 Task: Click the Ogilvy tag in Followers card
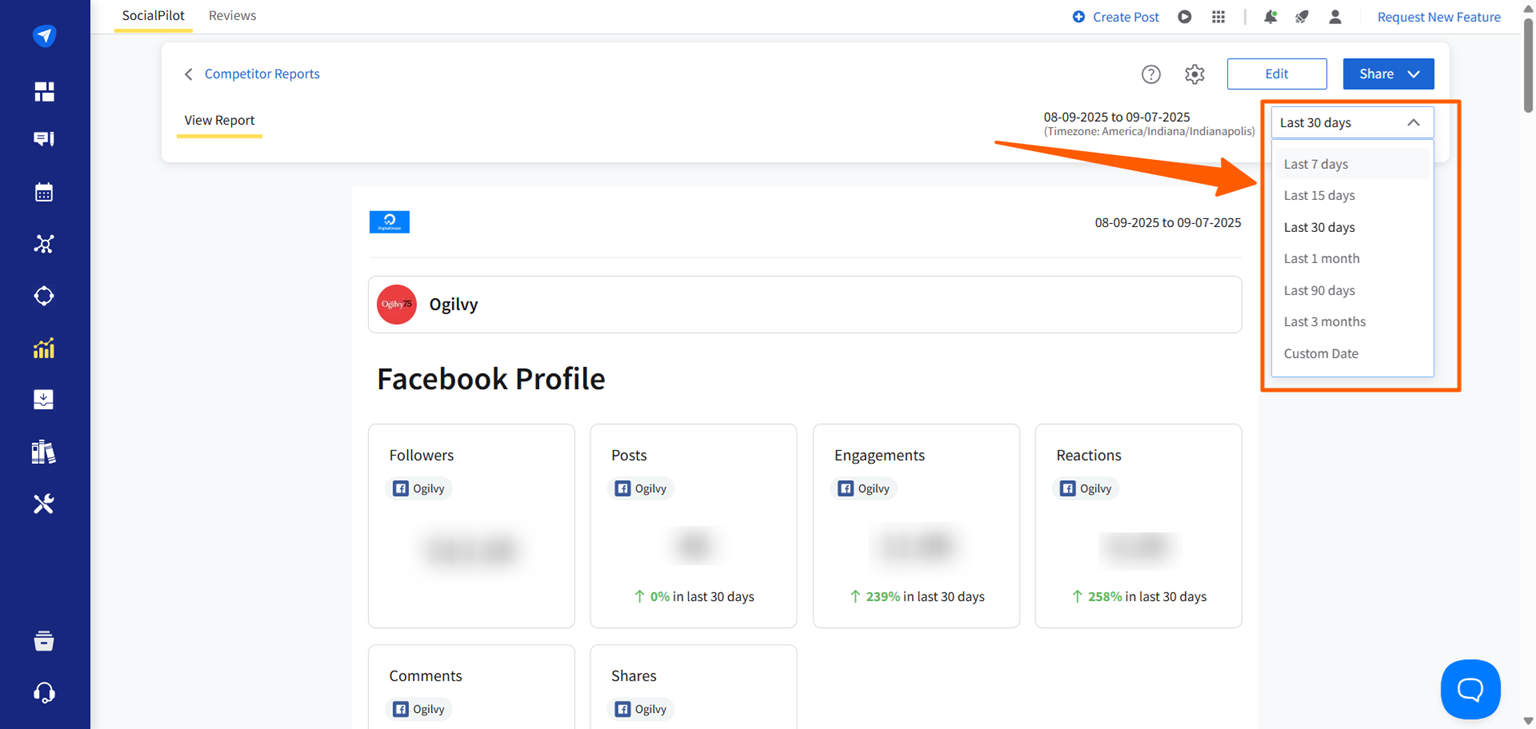point(419,488)
